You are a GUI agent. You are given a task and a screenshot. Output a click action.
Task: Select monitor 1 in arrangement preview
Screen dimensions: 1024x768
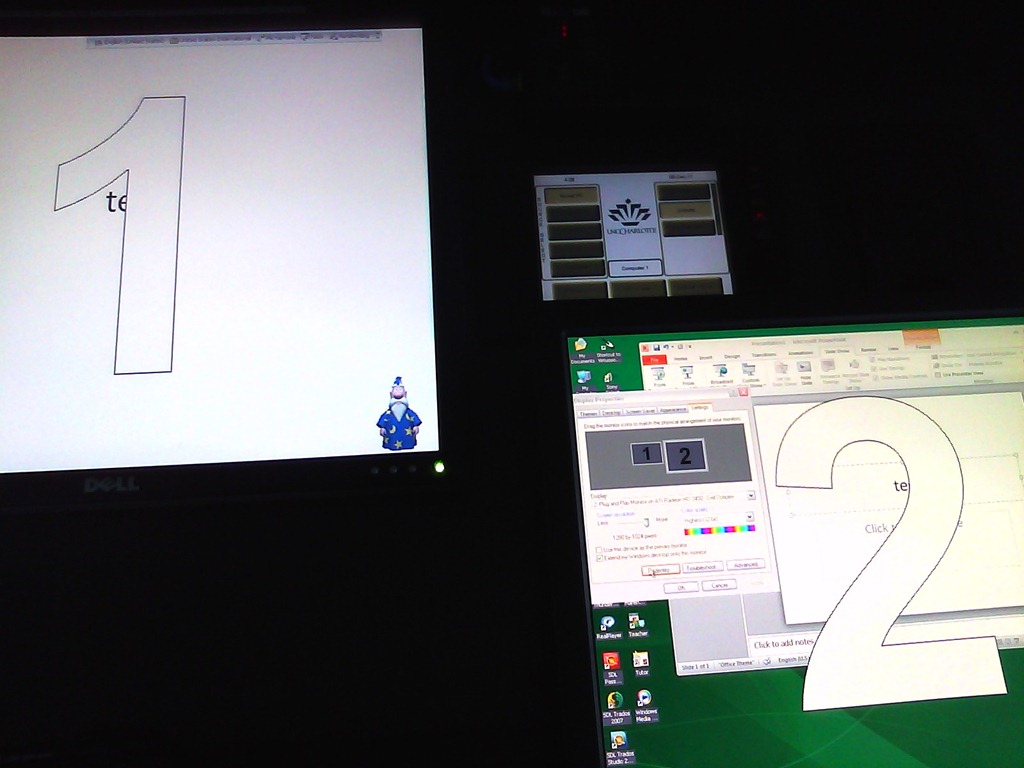tap(647, 454)
